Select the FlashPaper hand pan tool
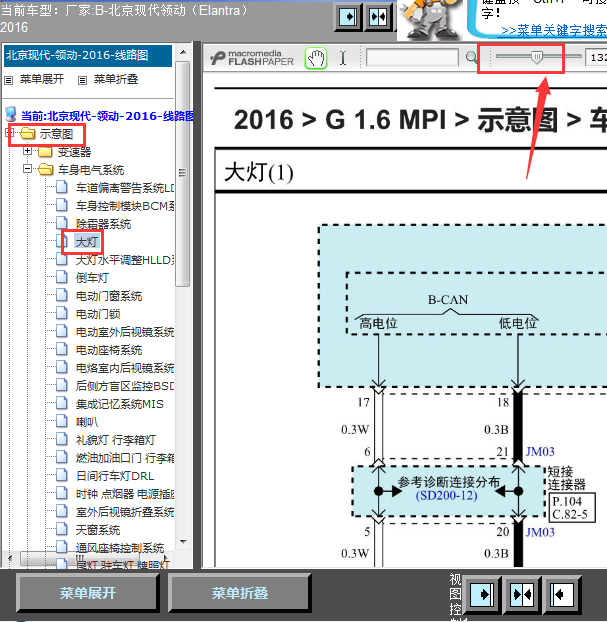Viewport: 607px width, 622px height. (316, 59)
